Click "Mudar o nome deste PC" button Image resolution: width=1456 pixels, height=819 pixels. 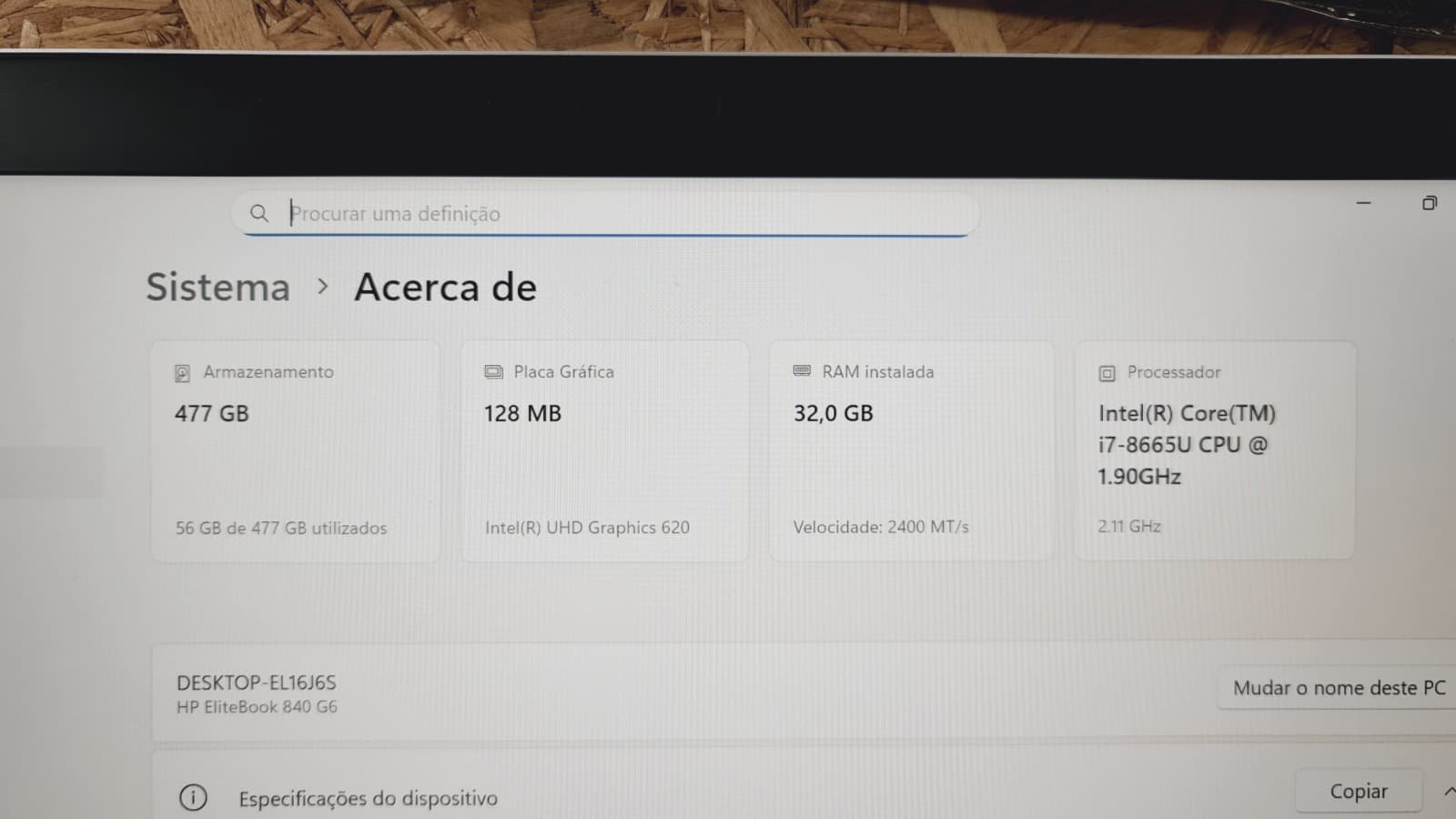coord(1339,688)
